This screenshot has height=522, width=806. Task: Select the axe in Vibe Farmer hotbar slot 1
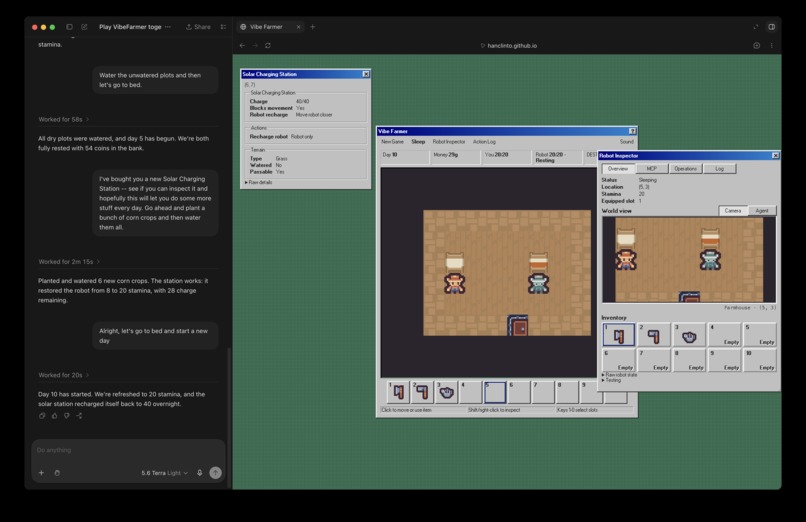coord(398,393)
